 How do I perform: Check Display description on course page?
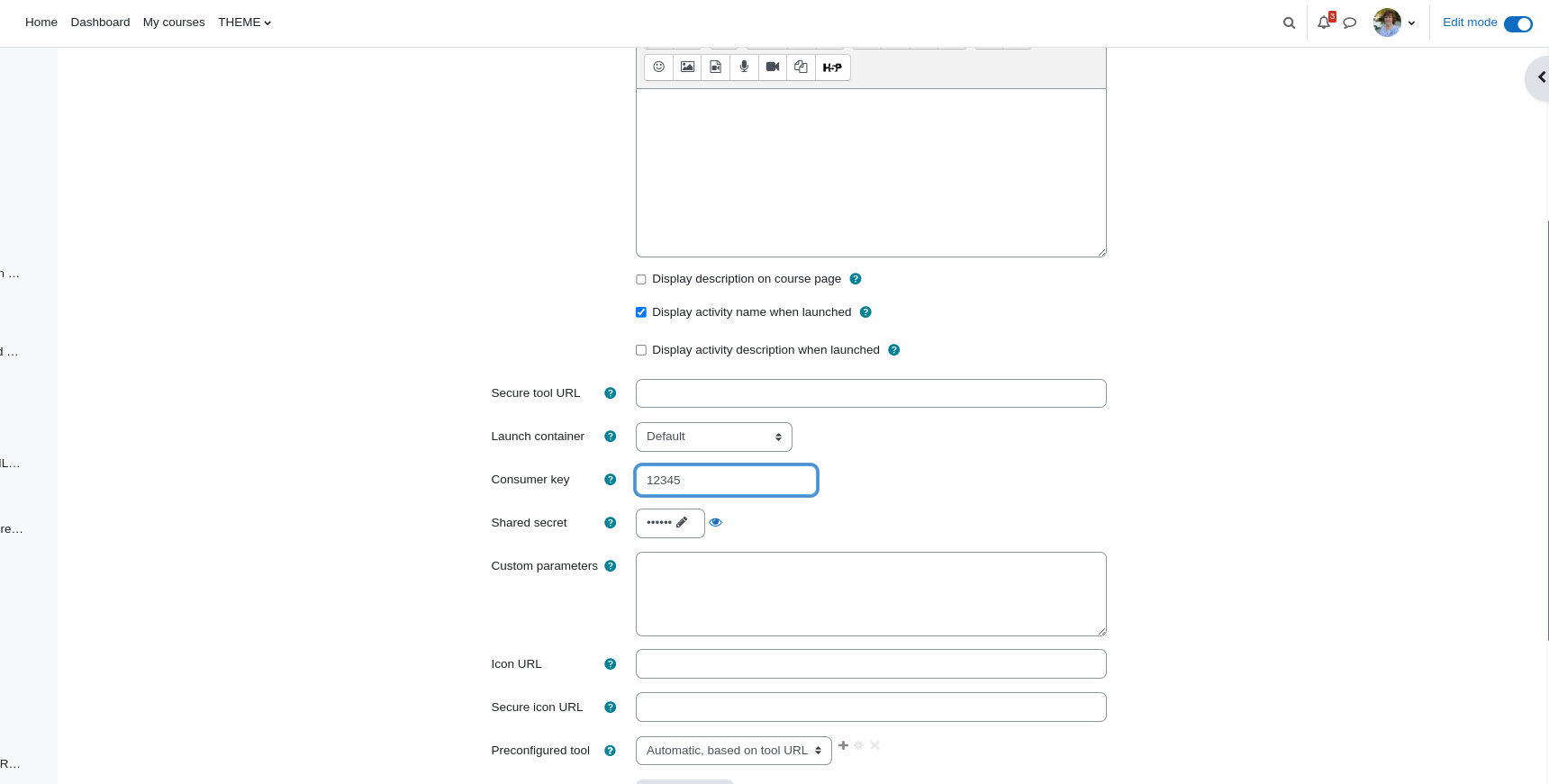tap(641, 280)
